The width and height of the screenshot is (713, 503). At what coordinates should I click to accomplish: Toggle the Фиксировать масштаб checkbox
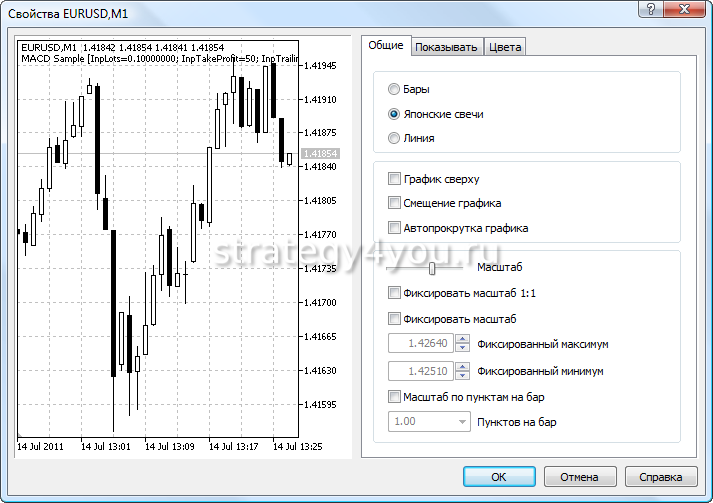394,319
